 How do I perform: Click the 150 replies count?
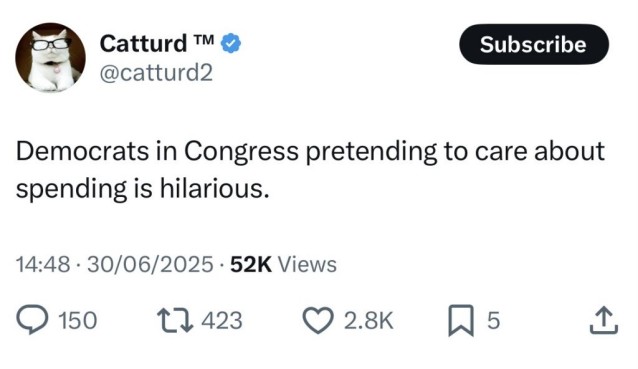(78, 320)
